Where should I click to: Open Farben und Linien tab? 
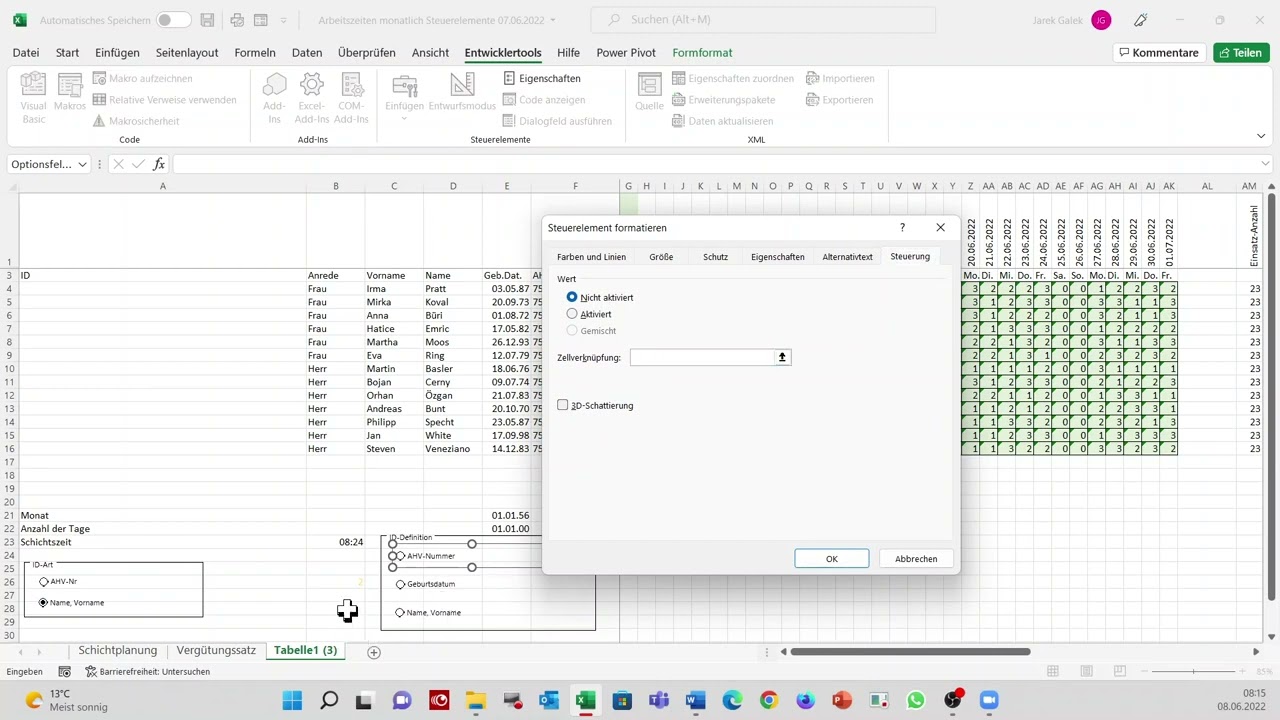tap(591, 257)
